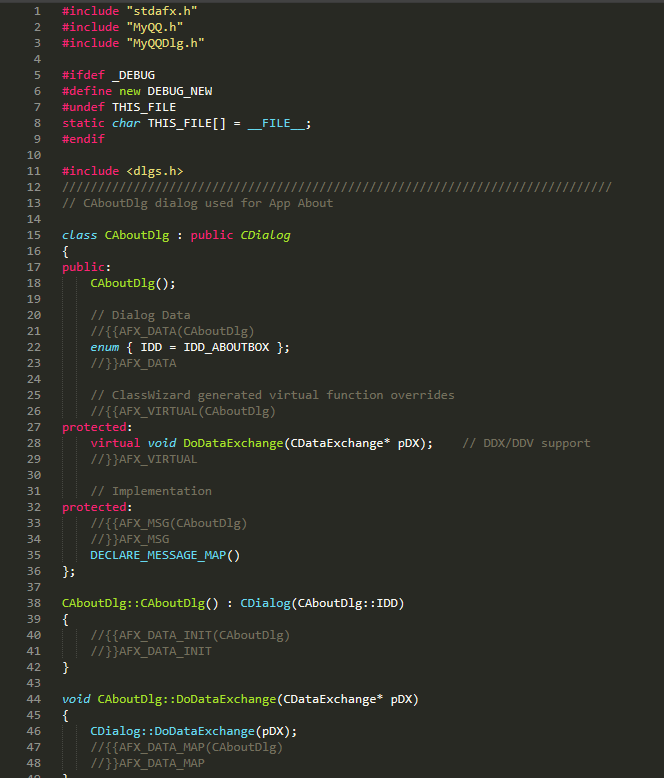
Task: Click the DECLARE_MESSAGE_MAP() macro
Action: 165,555
